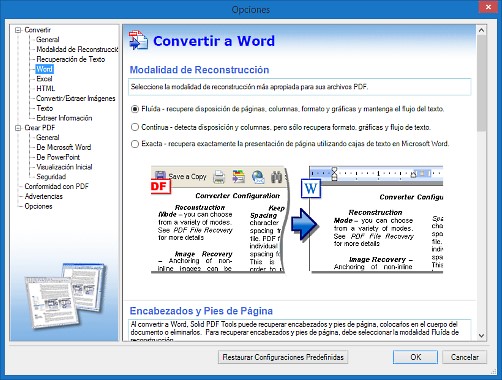Screen dimensions: 502x380
Task: Click the Encabezados y Pies de Página heading
Action: (x=201, y=311)
